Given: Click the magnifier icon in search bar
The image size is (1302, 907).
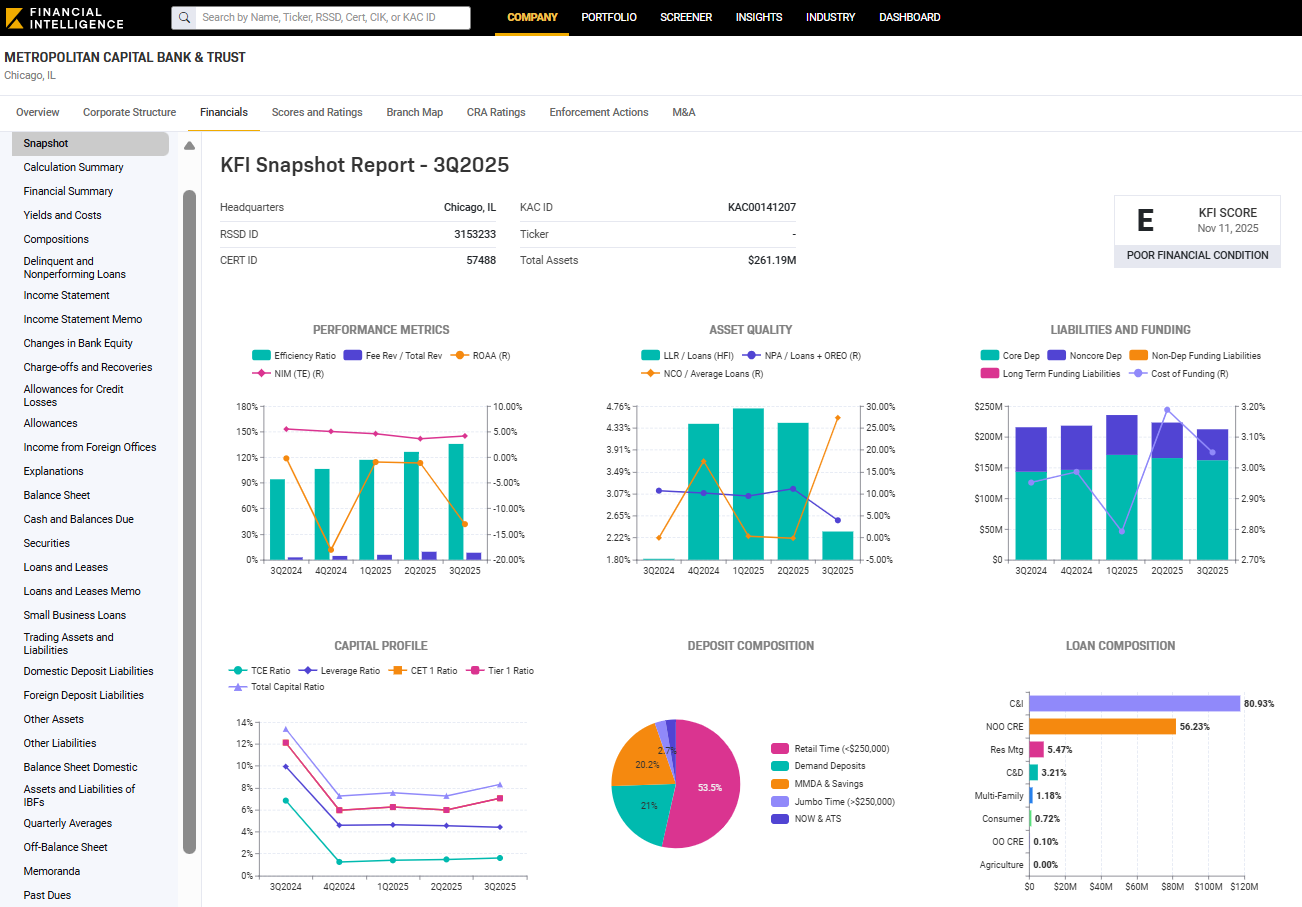Looking at the screenshot, I should click(x=186, y=17).
